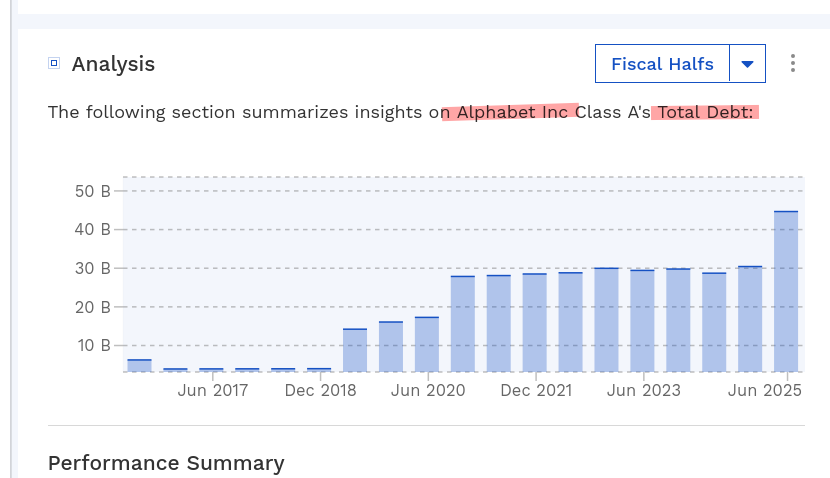Click the Performance Summary heading

(x=166, y=463)
